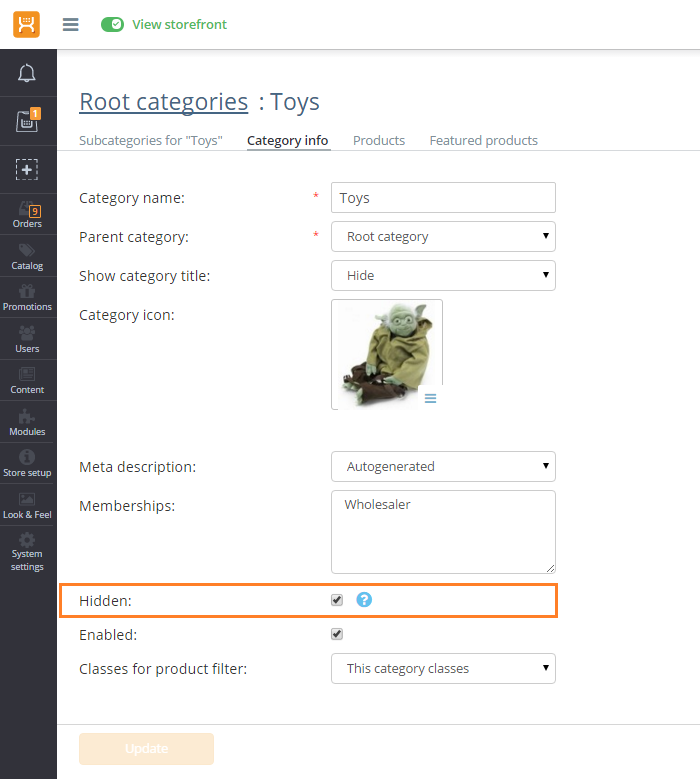Open Orders in the sidebar

tap(27, 215)
